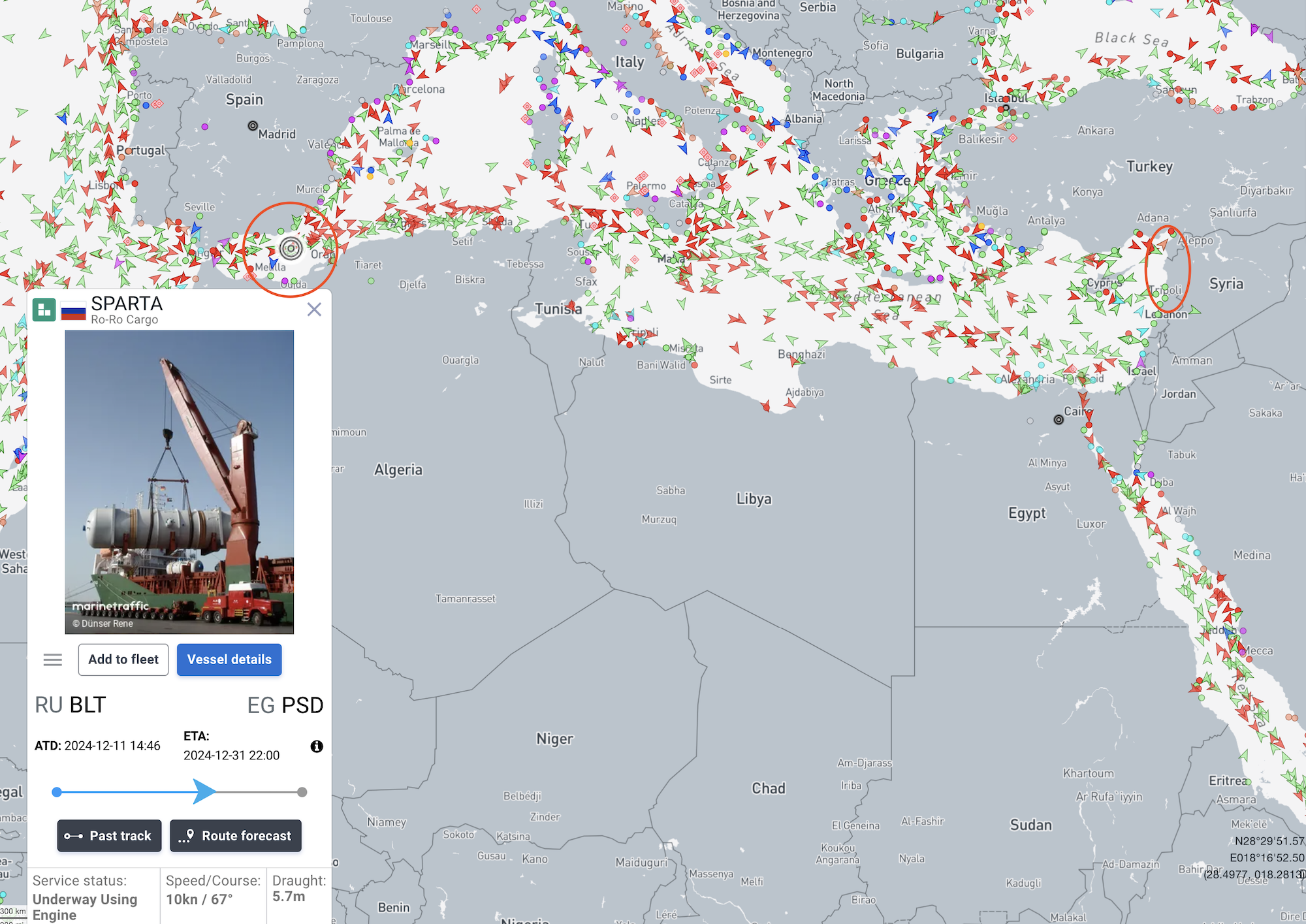Click the departure port RU BLT
This screenshot has height=924, width=1306.
tap(71, 705)
